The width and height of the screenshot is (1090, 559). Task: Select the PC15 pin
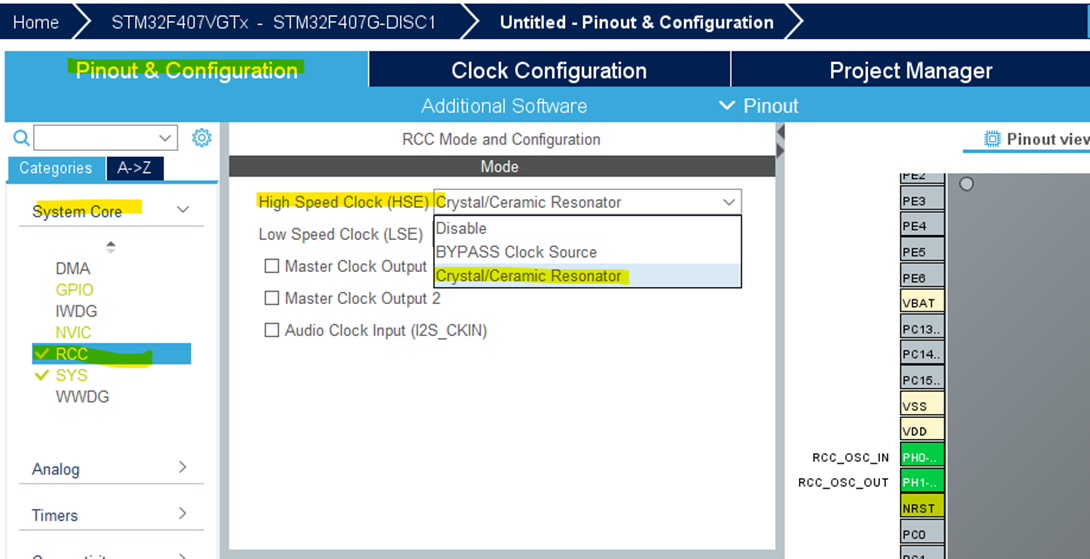pos(922,380)
